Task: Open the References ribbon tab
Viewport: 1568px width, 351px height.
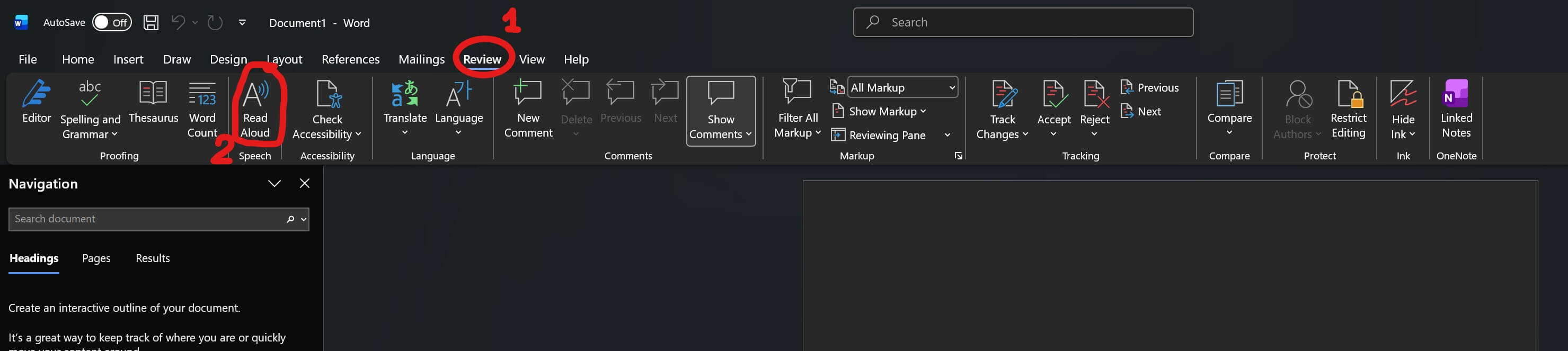Action: pos(350,59)
